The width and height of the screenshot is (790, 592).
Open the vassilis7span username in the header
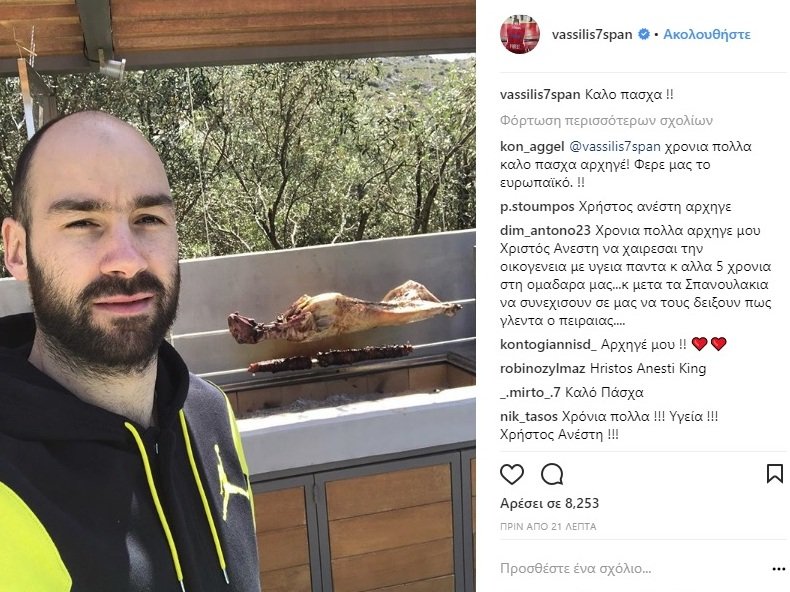(x=591, y=34)
